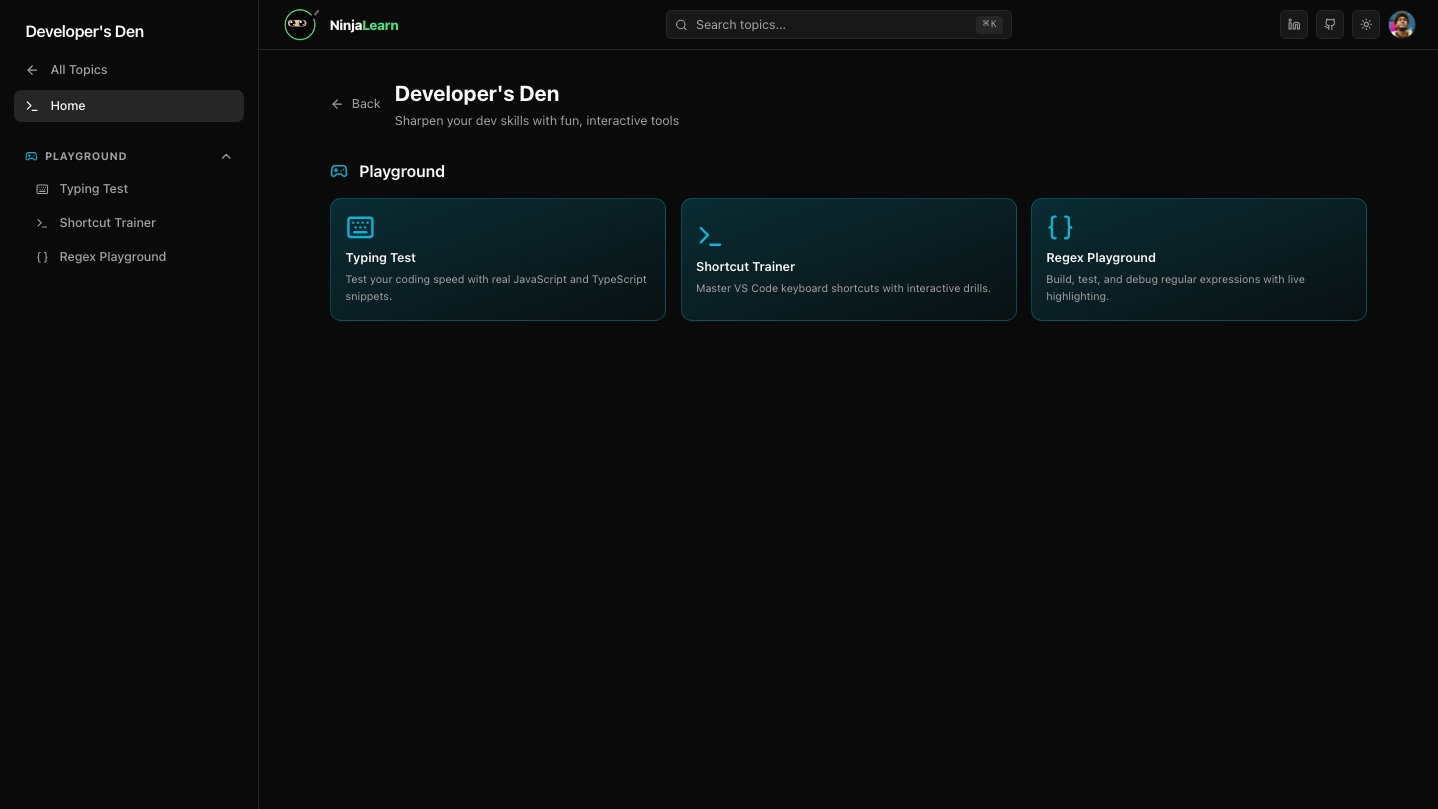Toggle light/dark theme sun icon

1366,25
